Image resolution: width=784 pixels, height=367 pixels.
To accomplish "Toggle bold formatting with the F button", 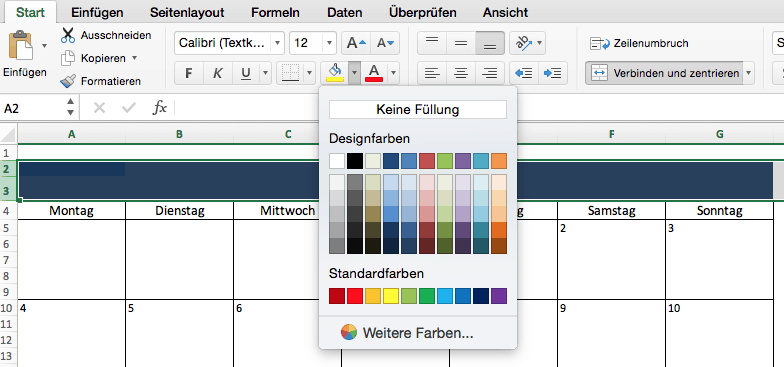I will coord(188,74).
